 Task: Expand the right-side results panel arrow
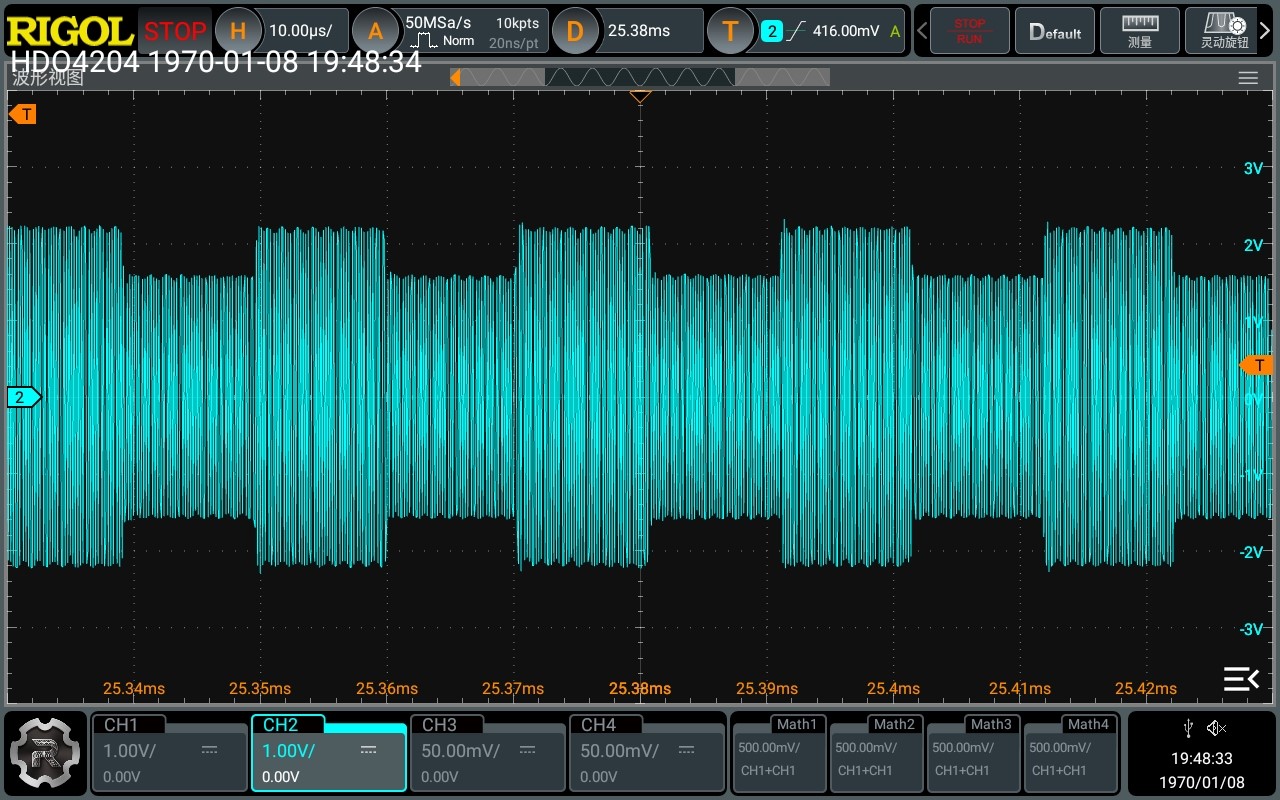[x=1241, y=679]
